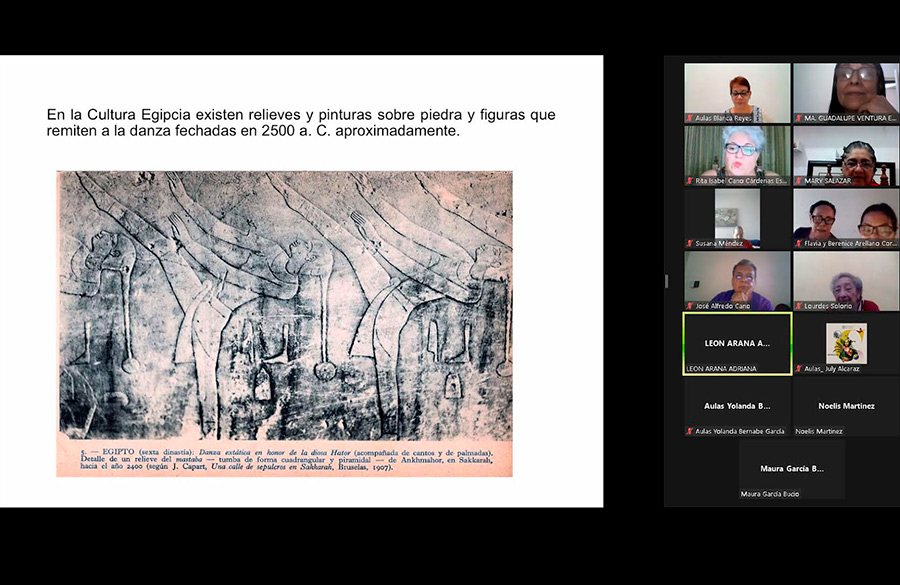Select Rita Isabel Cano Cárdenas video tile
Screen dimensions: 900x585
(x=738, y=156)
